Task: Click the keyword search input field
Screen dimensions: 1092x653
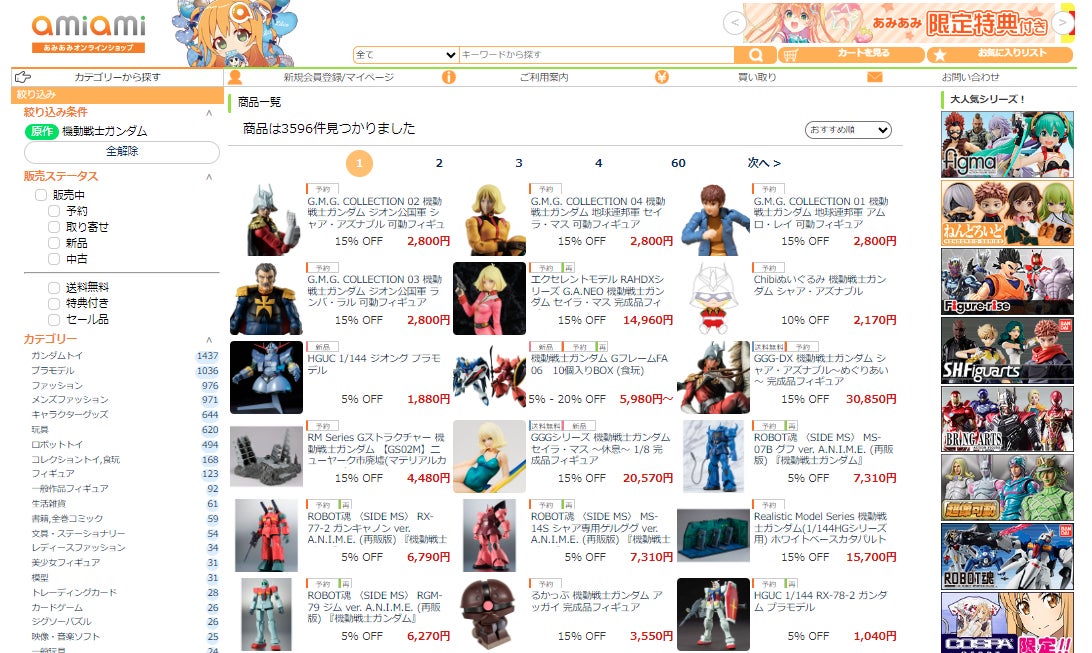Action: coord(596,54)
